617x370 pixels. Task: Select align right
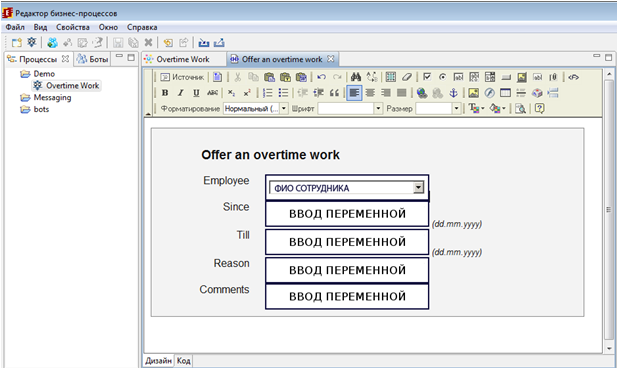point(386,93)
